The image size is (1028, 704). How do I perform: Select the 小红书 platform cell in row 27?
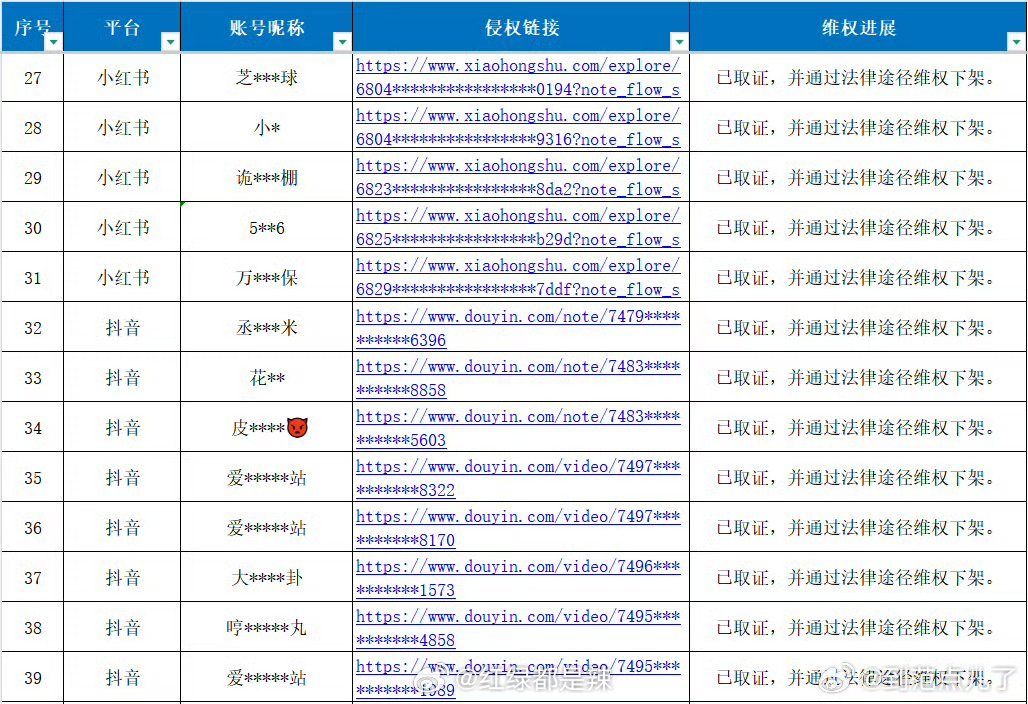click(x=122, y=78)
